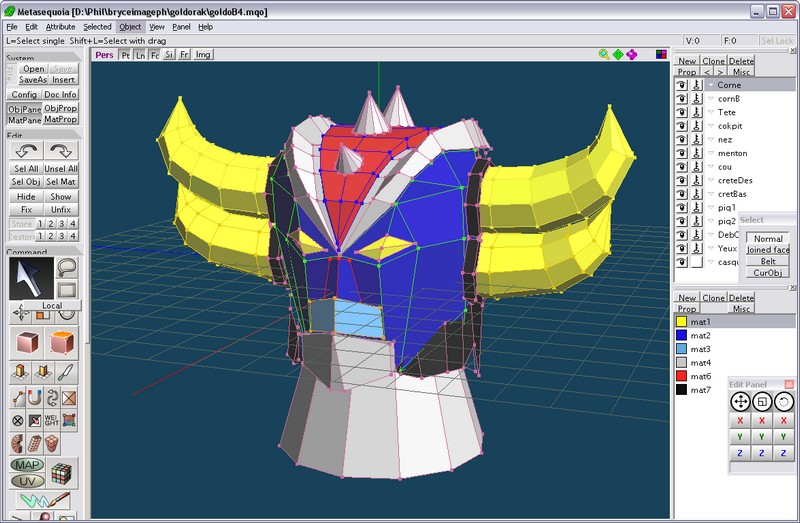This screenshot has height=523, width=800.
Task: Click the Edit Panel rotate circle icon
Action: point(784,402)
